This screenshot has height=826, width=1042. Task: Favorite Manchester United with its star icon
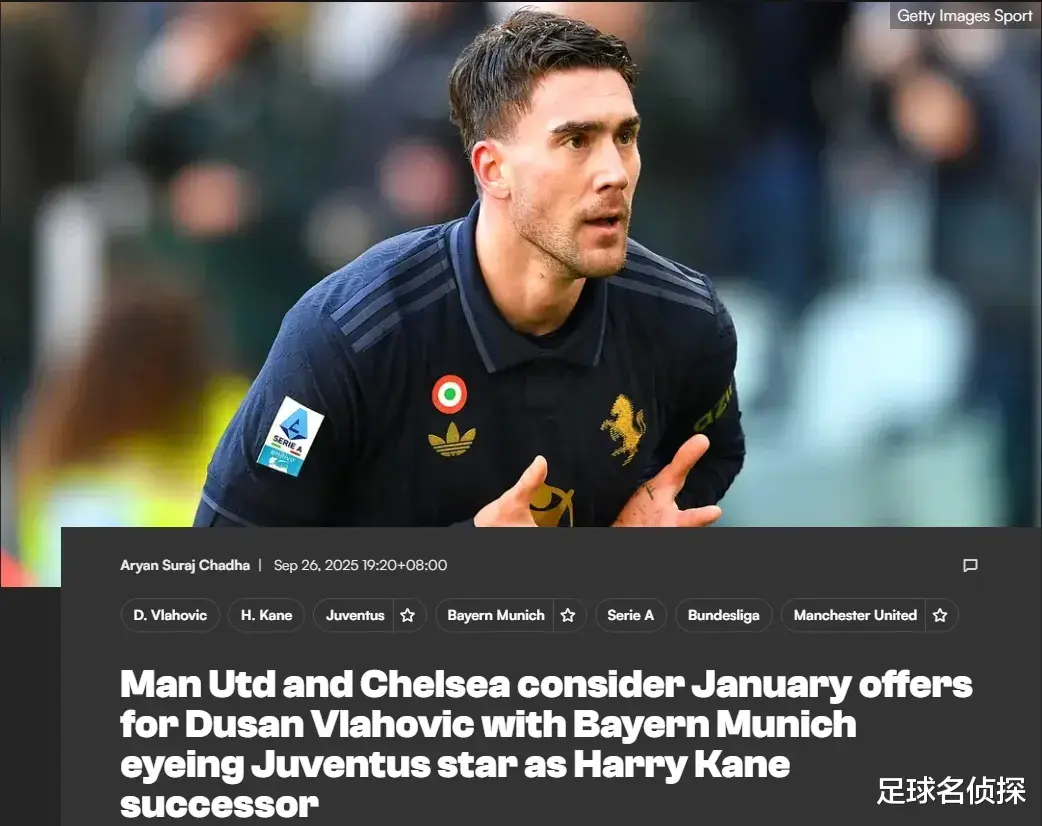click(940, 615)
